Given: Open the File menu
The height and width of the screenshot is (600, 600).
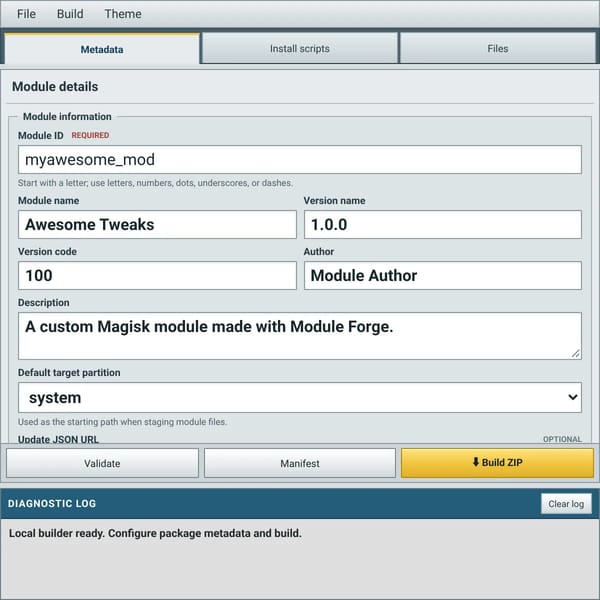Looking at the screenshot, I should pos(26,14).
